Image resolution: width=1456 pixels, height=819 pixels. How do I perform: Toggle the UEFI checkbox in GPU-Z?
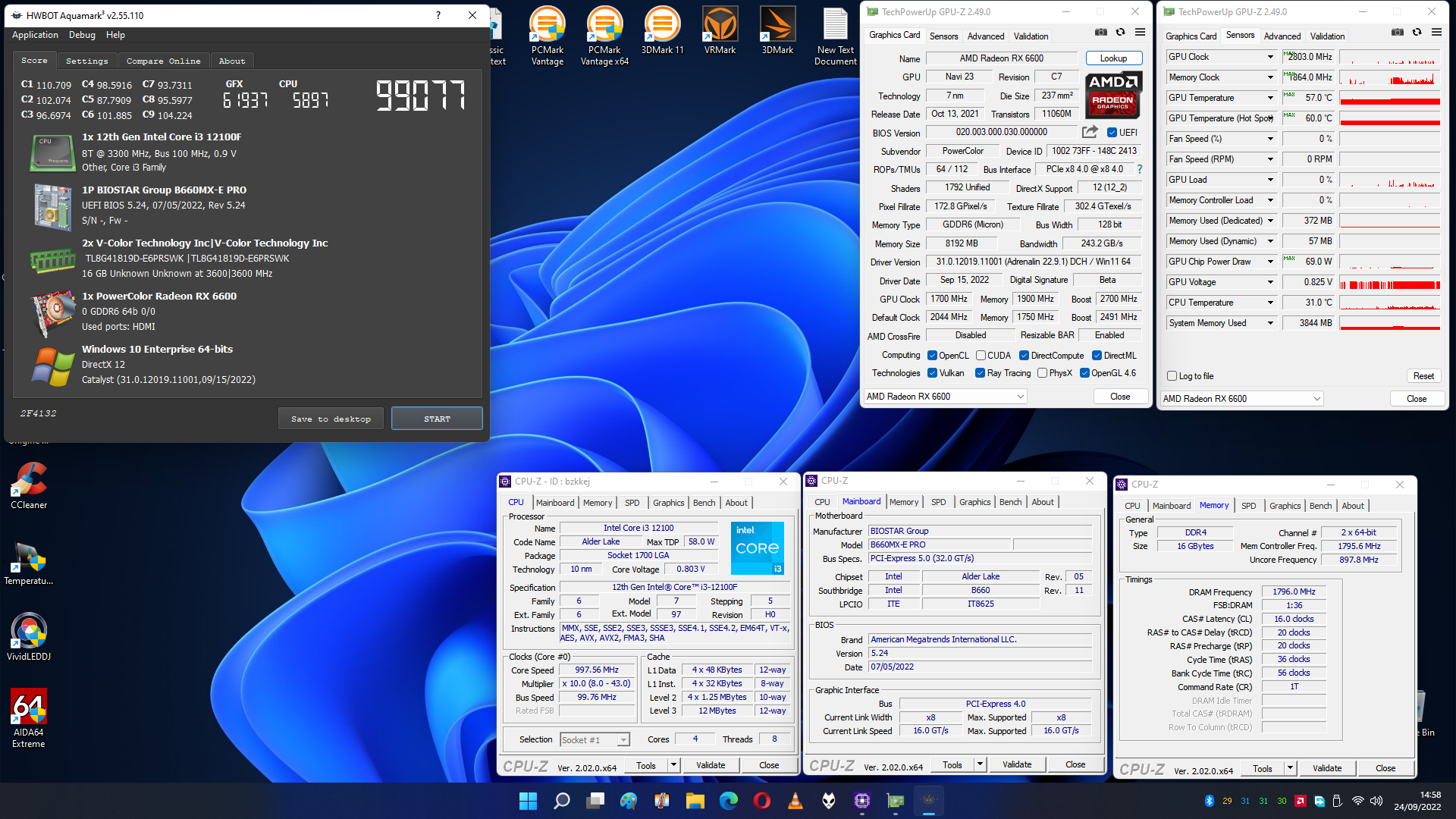(1111, 133)
